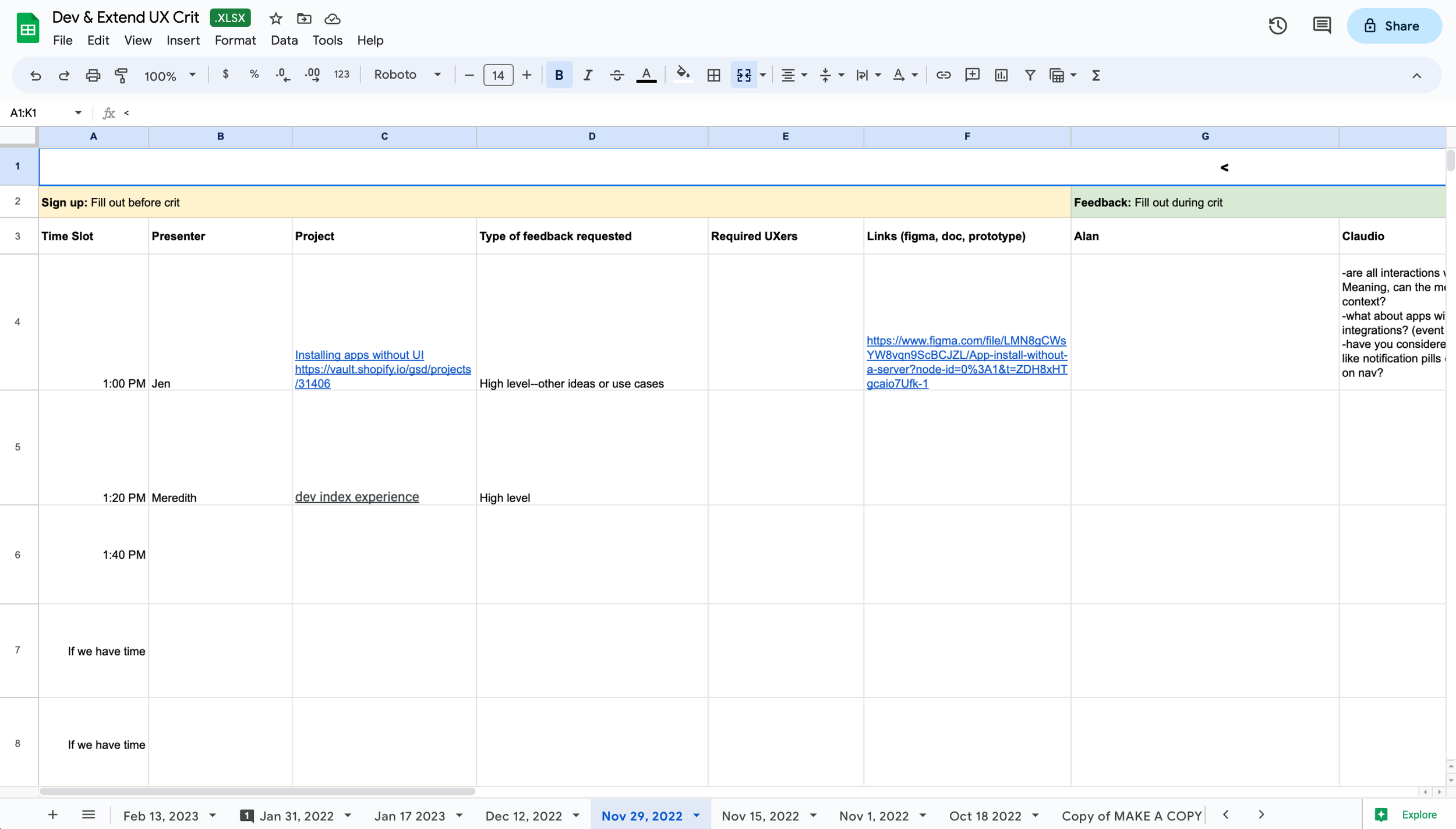The width and height of the screenshot is (1456, 829).
Task: Open version history clock icon
Action: coord(1277,26)
